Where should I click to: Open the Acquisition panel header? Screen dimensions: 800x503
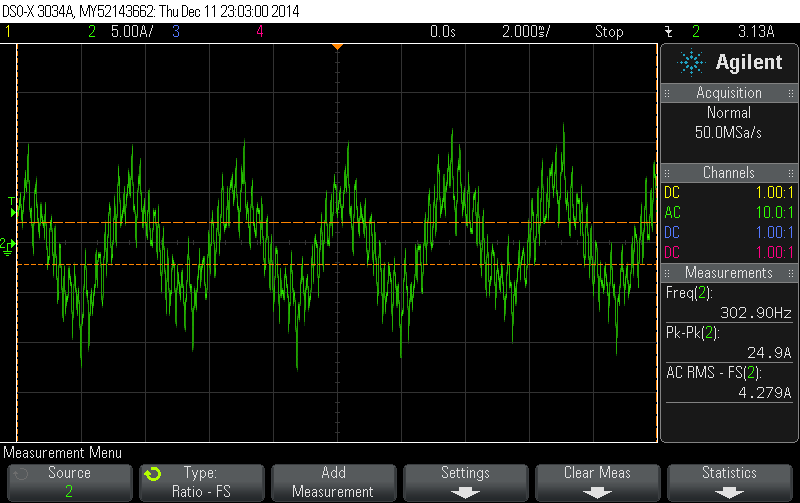pyautogui.click(x=729, y=93)
